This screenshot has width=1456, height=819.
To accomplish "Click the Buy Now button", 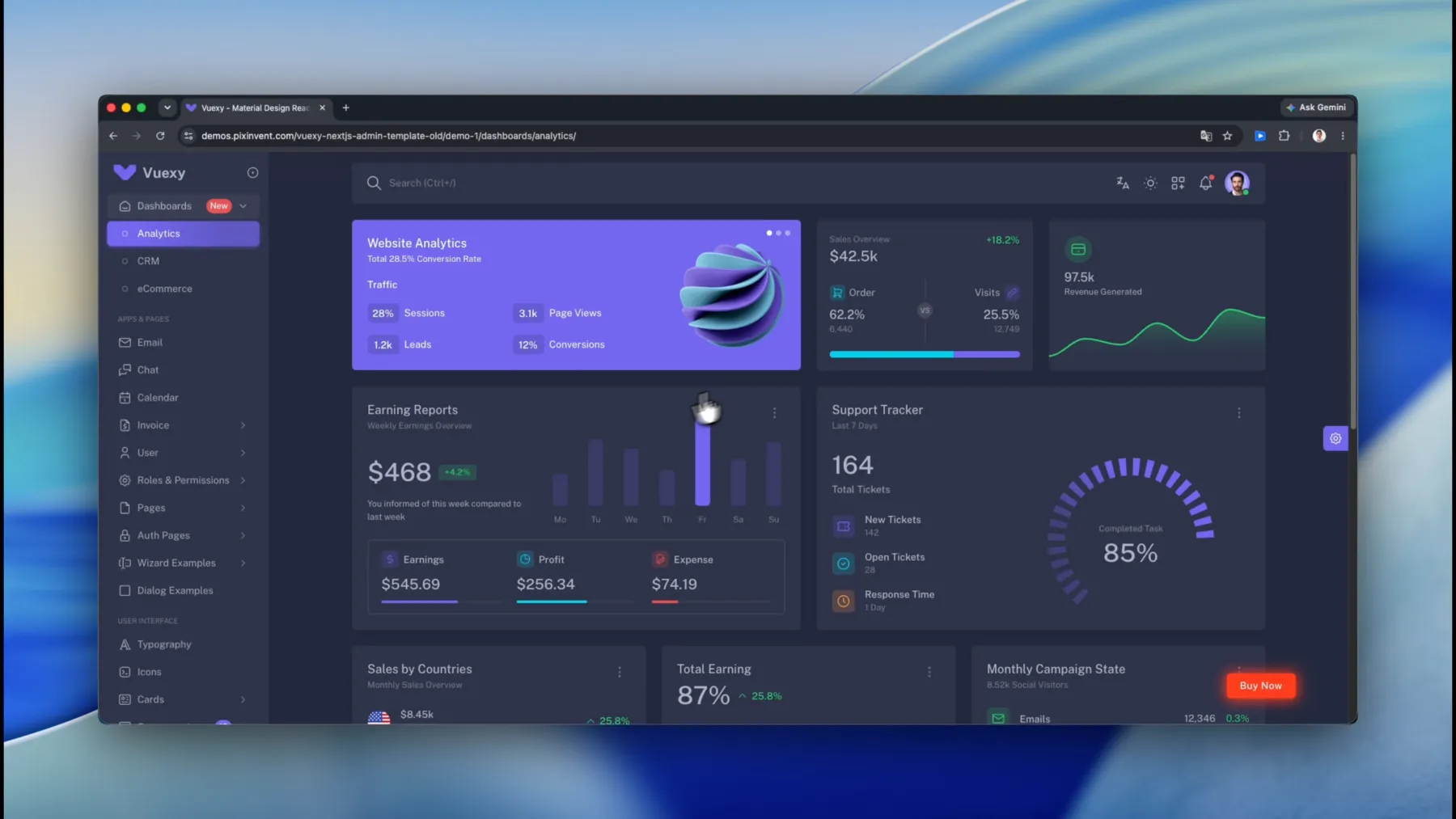I will coord(1260,686).
